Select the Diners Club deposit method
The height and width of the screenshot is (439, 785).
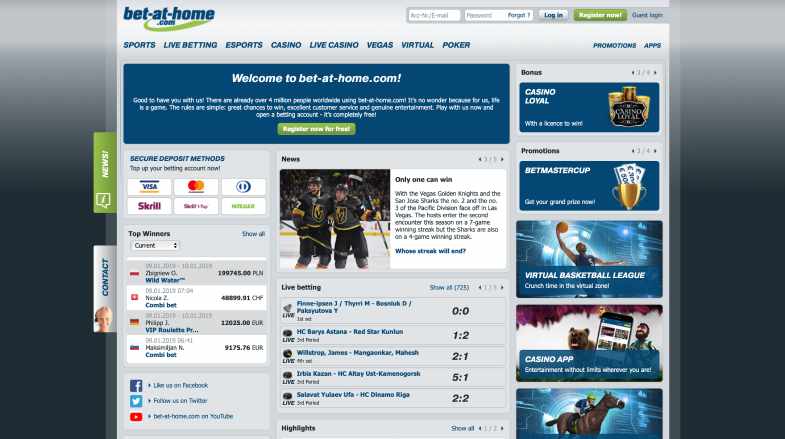coord(243,187)
